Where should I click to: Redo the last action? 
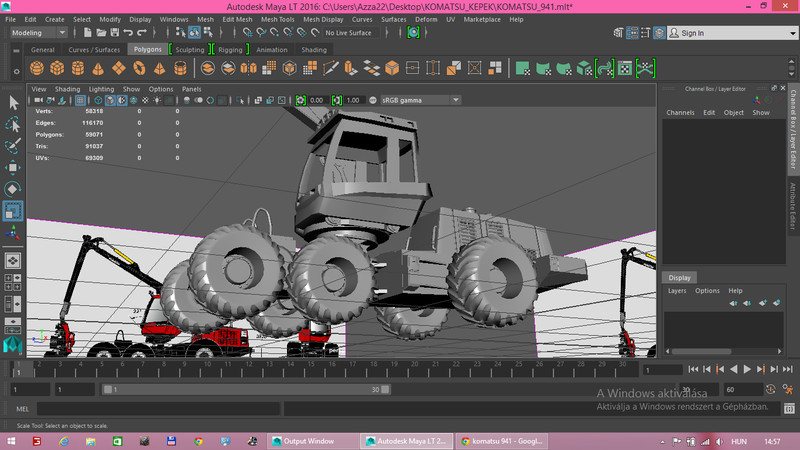[142, 33]
